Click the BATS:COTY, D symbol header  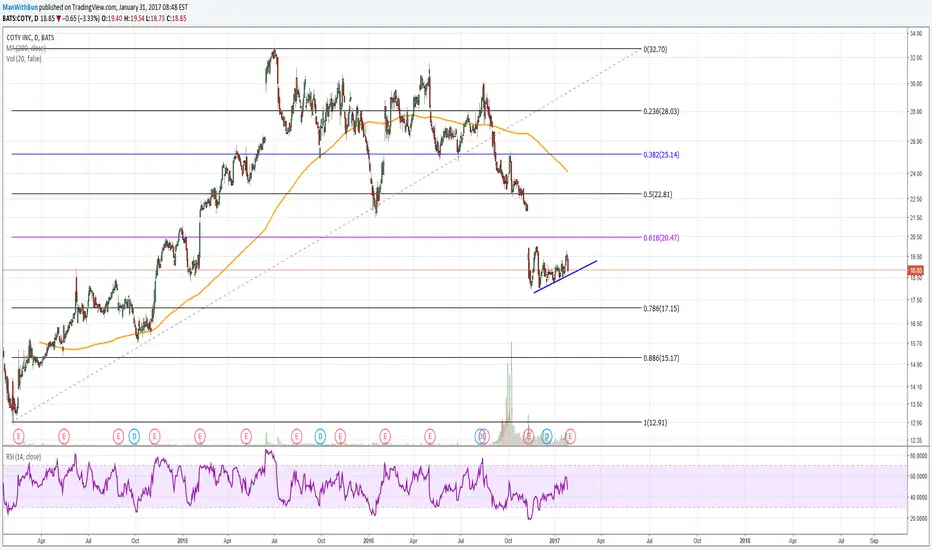tap(20, 18)
